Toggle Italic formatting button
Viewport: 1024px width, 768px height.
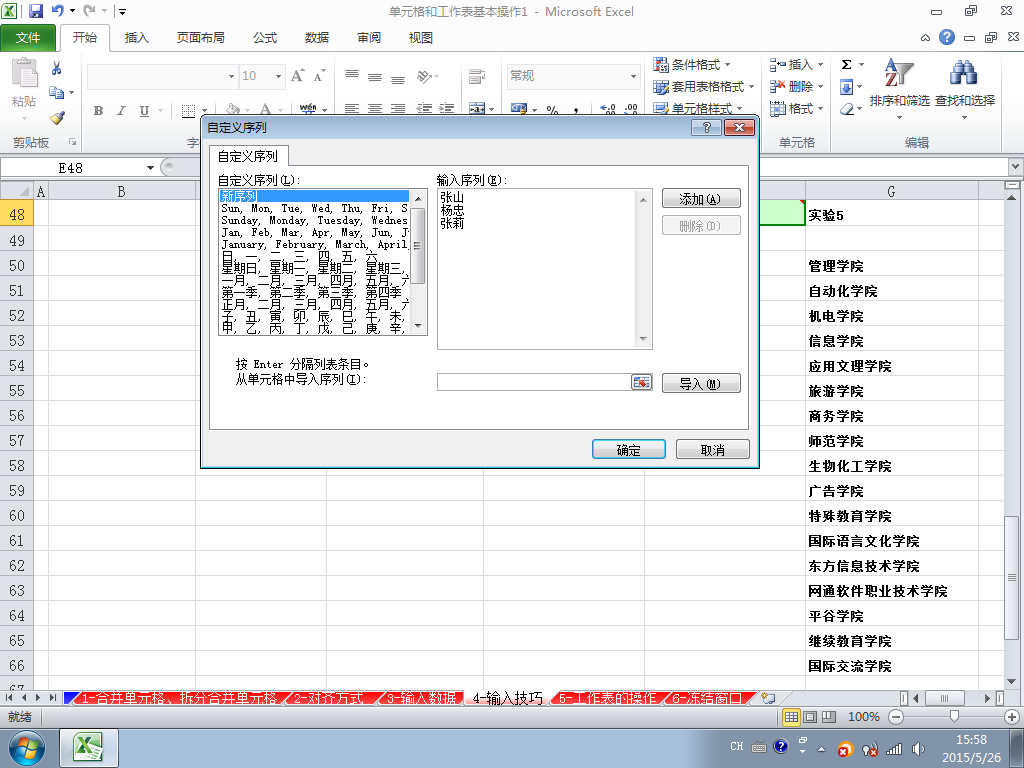[x=121, y=110]
